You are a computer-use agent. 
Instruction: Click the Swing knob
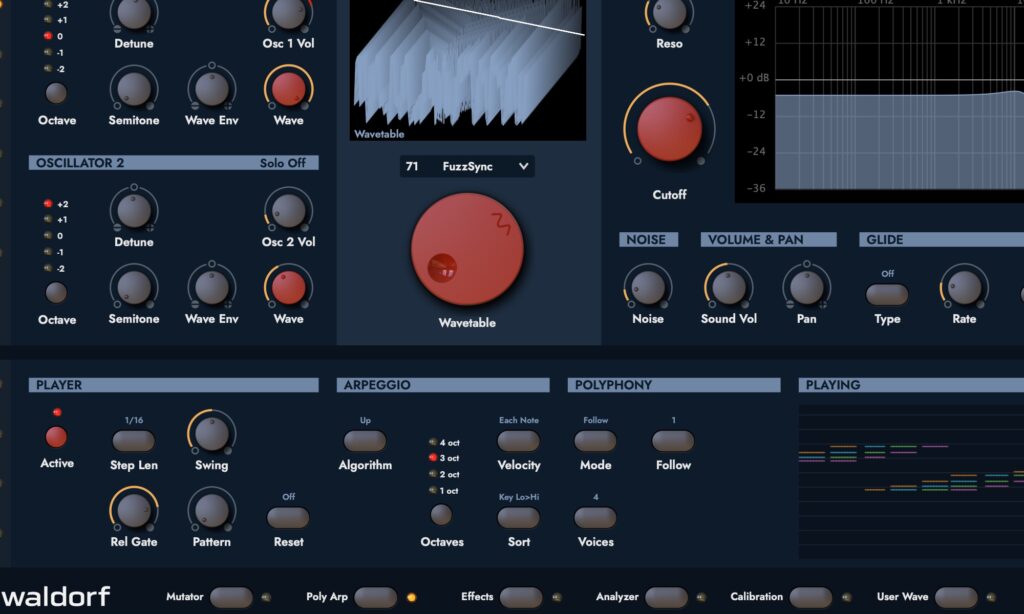(211, 434)
